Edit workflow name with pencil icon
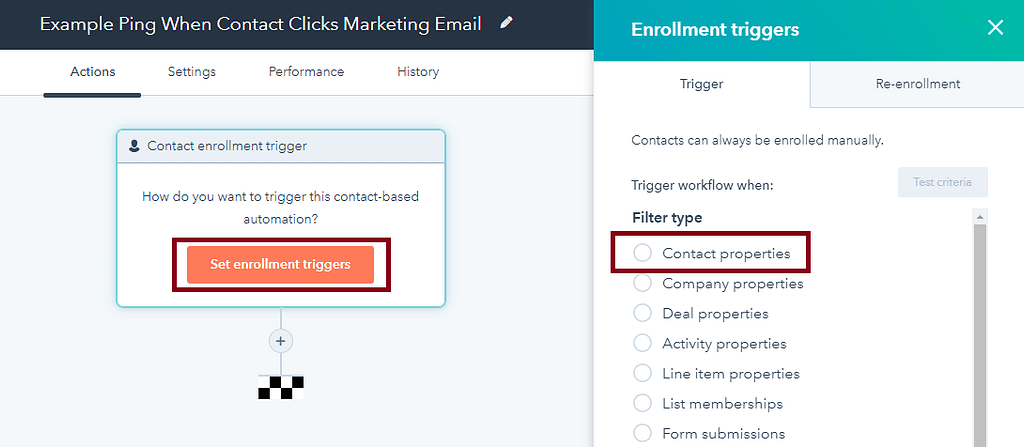1024x447 pixels. pyautogui.click(x=506, y=23)
